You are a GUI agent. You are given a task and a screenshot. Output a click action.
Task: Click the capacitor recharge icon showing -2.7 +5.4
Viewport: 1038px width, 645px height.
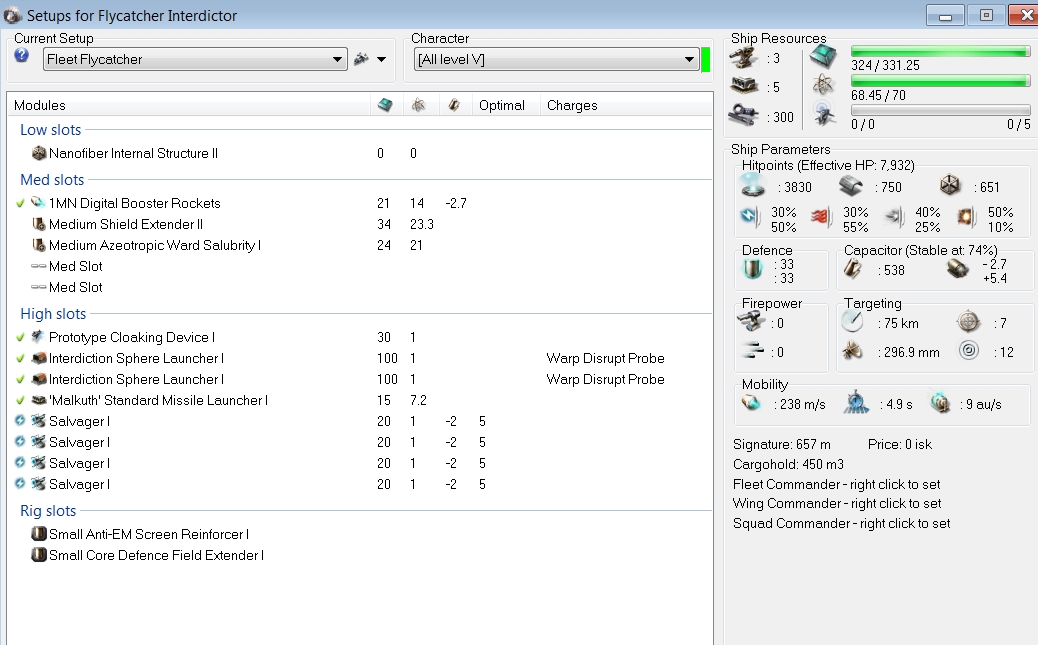958,269
